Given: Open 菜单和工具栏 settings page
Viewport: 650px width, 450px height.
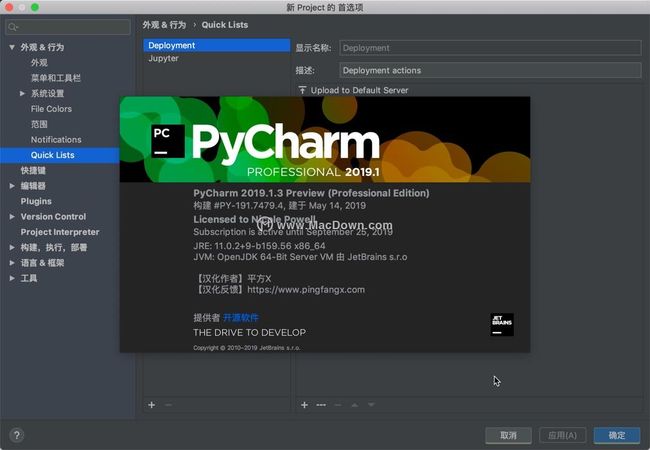Looking at the screenshot, I should [x=56, y=78].
